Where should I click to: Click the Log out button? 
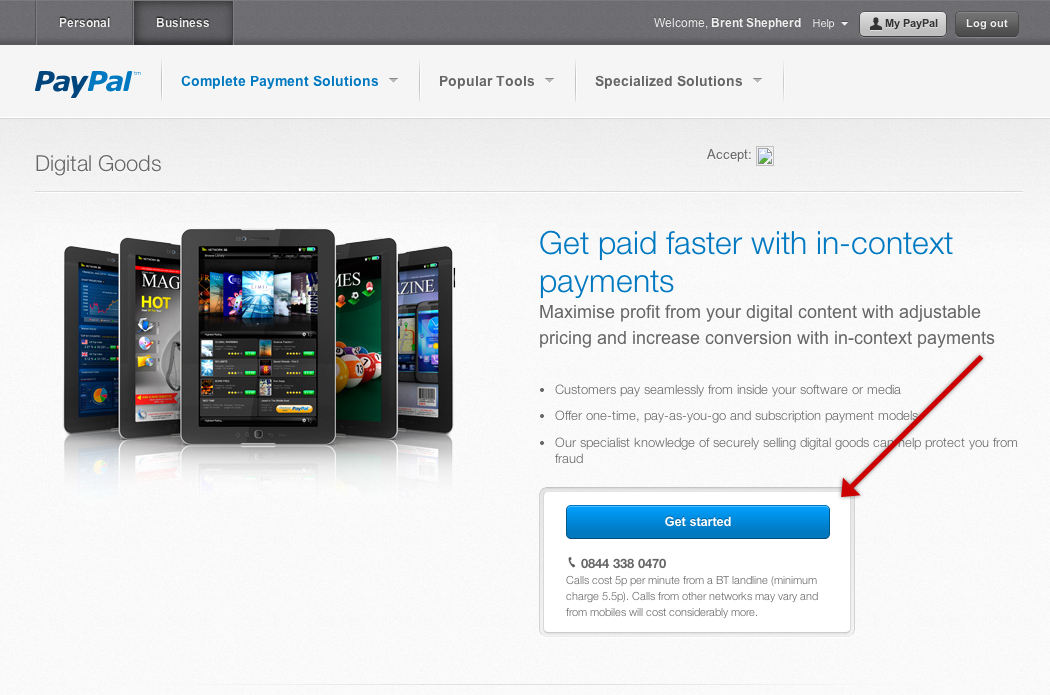[986, 23]
